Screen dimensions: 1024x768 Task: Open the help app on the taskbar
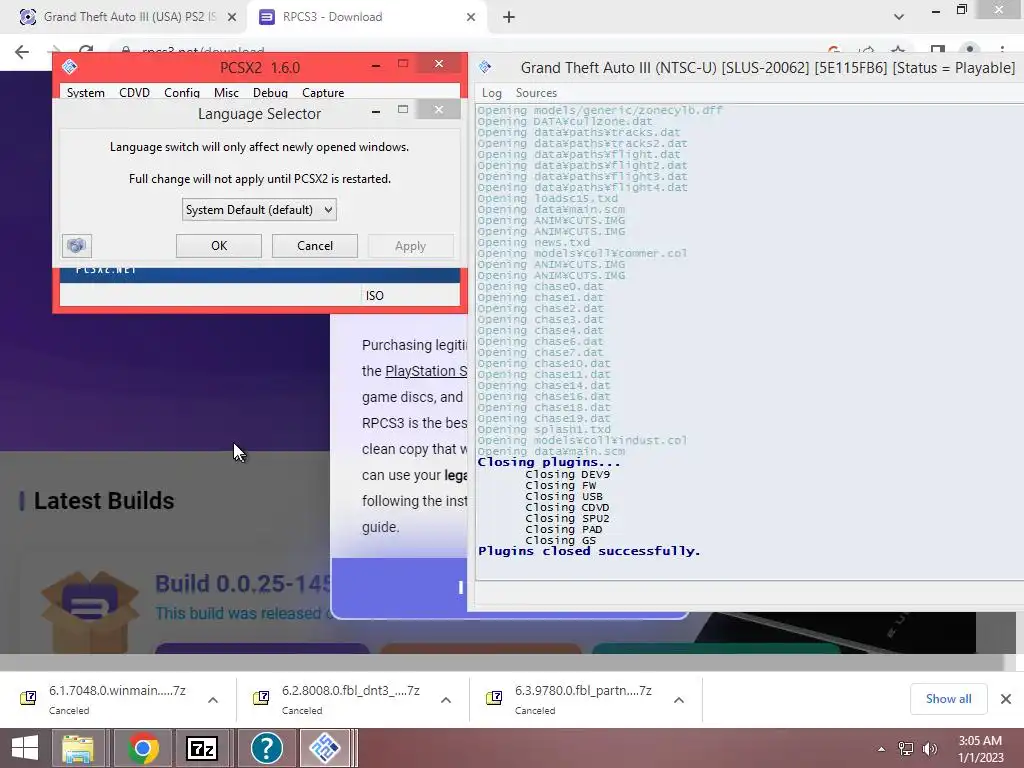click(x=266, y=748)
